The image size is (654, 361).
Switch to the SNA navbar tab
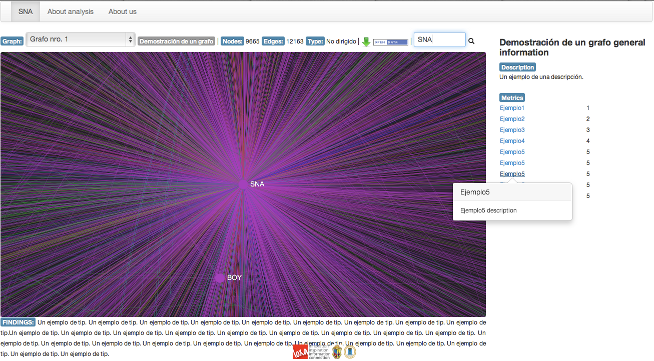point(25,12)
